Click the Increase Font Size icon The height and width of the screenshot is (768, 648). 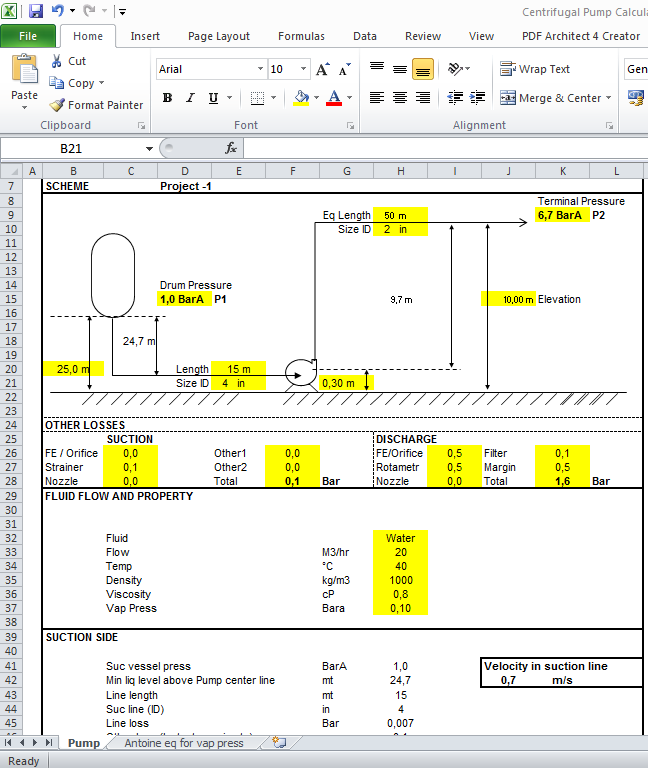click(x=322, y=69)
